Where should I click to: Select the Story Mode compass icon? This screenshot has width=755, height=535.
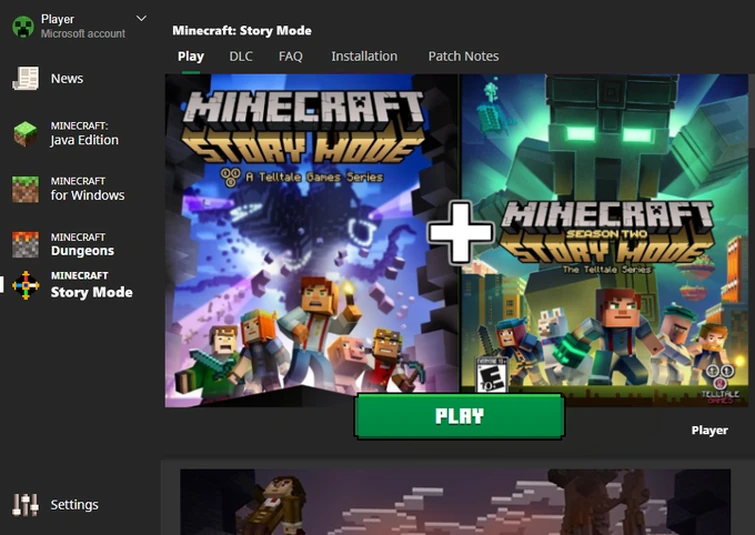pyautogui.click(x=26, y=286)
